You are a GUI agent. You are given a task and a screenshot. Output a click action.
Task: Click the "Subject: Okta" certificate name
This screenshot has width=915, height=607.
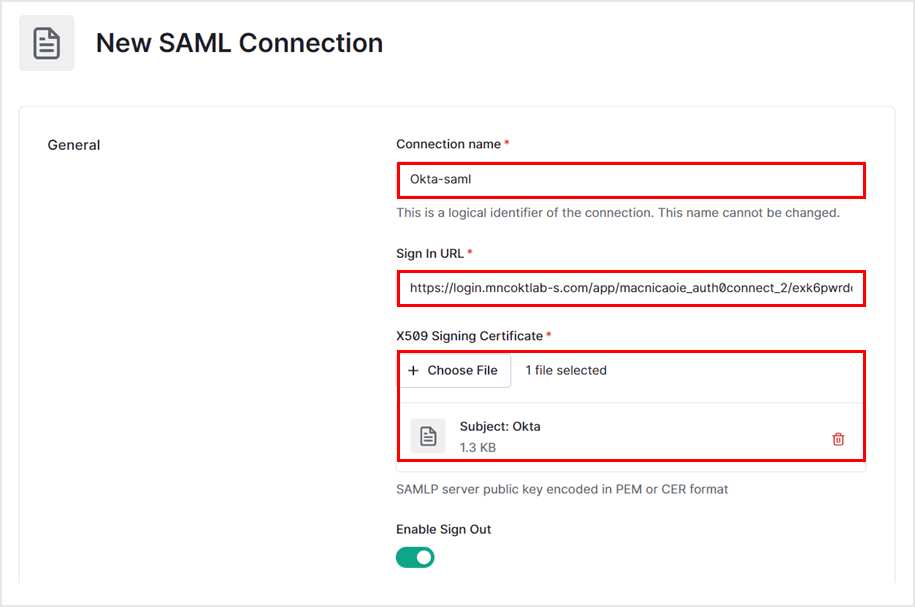tap(500, 426)
